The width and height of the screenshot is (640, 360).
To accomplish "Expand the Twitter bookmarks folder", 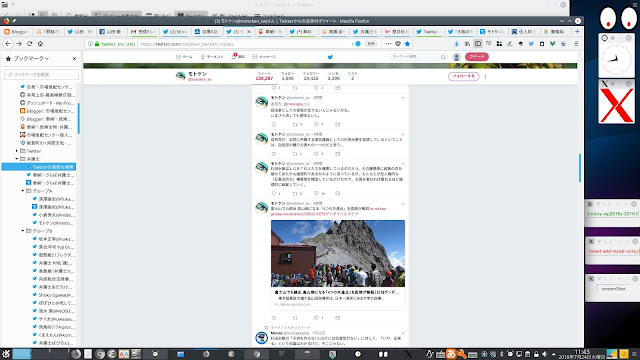I will tap(17, 151).
